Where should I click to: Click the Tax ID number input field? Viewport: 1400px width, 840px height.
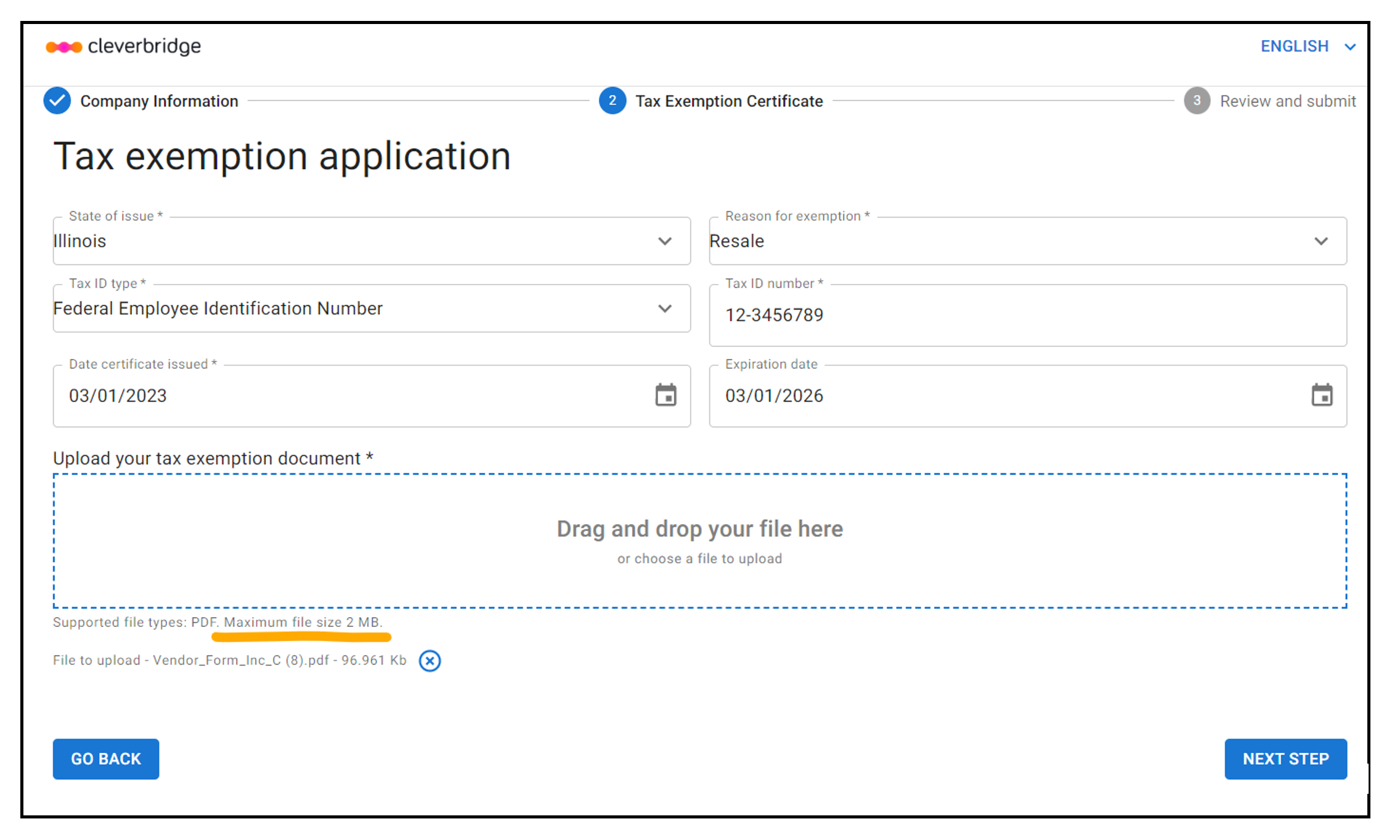coord(1028,315)
